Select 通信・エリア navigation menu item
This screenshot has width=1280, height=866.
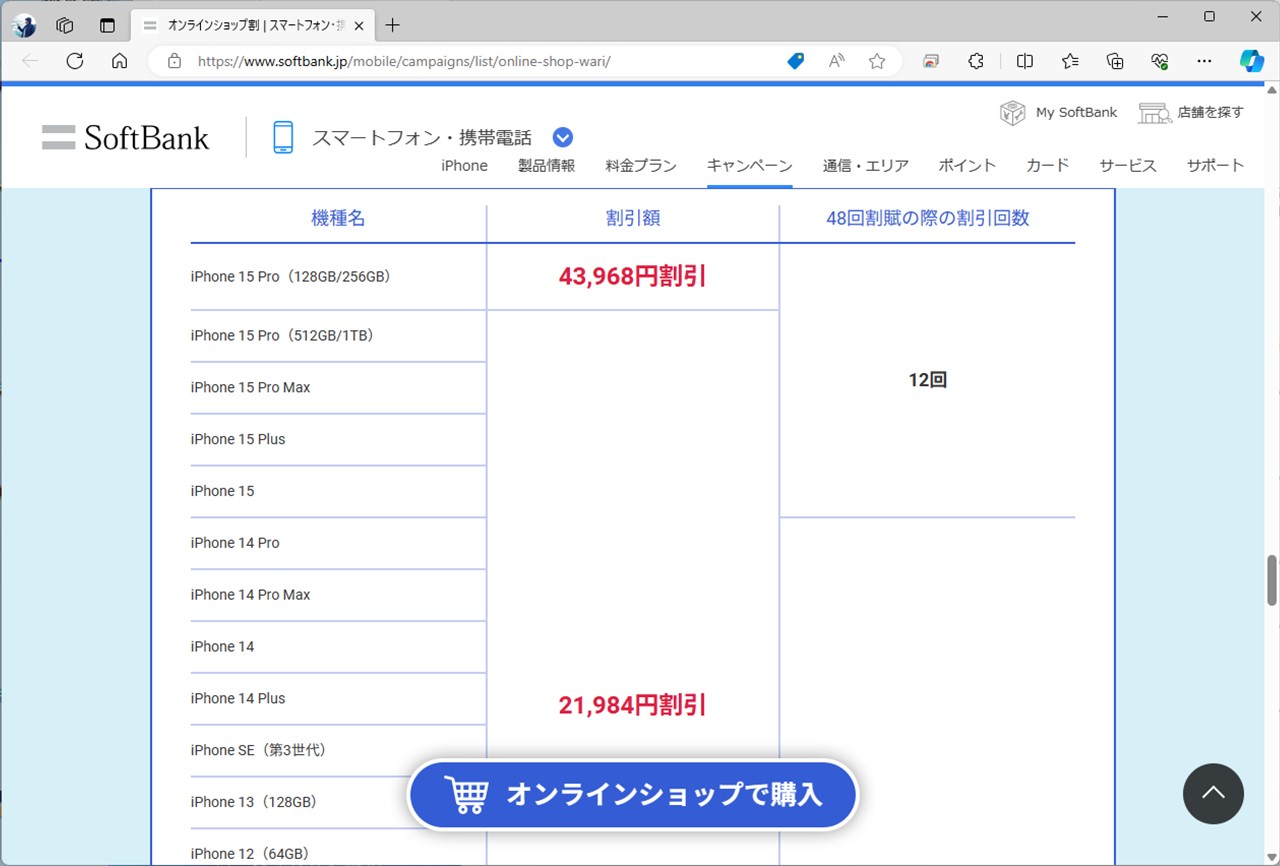click(x=866, y=166)
